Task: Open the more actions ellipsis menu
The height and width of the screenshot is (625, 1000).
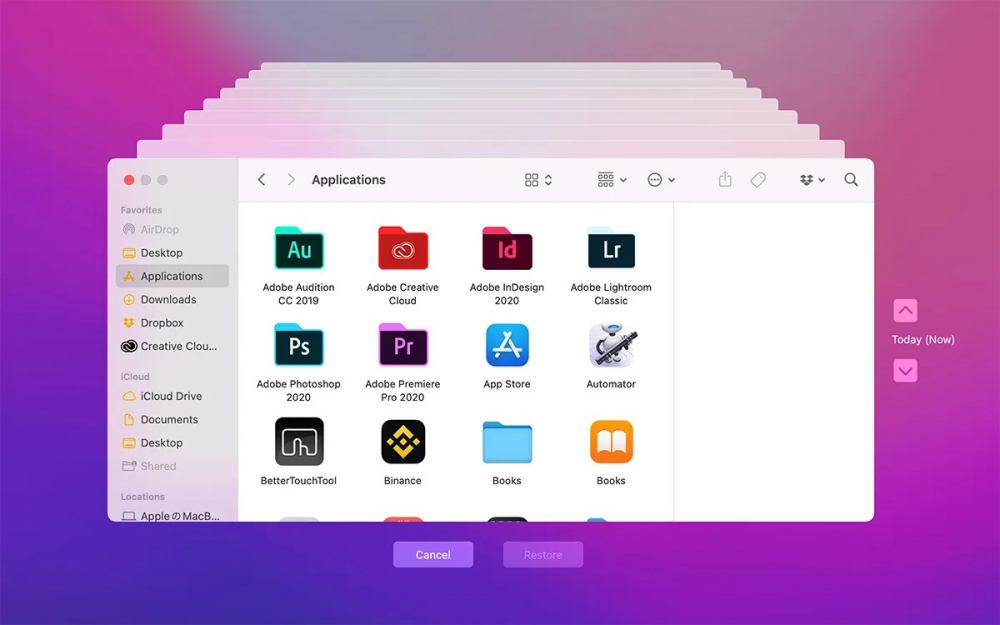Action: pyautogui.click(x=661, y=180)
